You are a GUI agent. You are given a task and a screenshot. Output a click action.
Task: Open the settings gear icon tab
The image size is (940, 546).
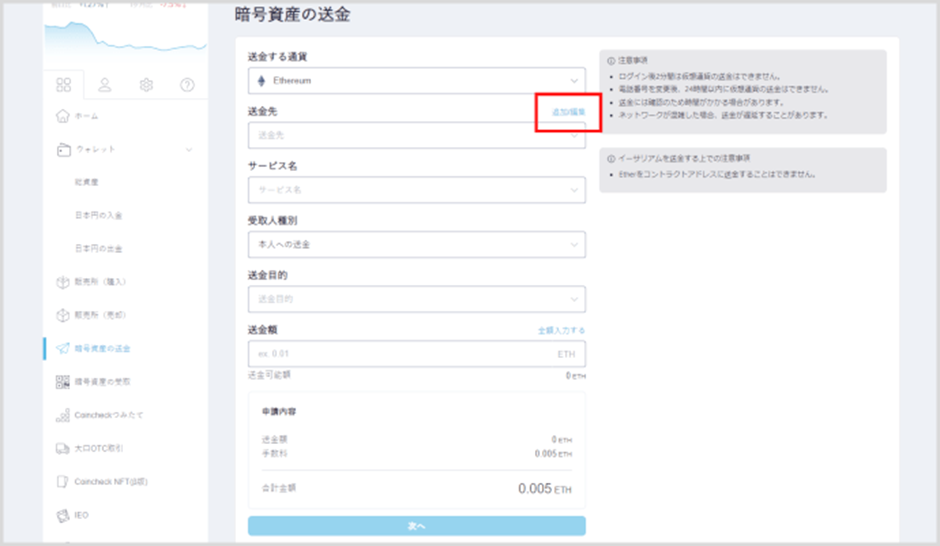point(146,85)
